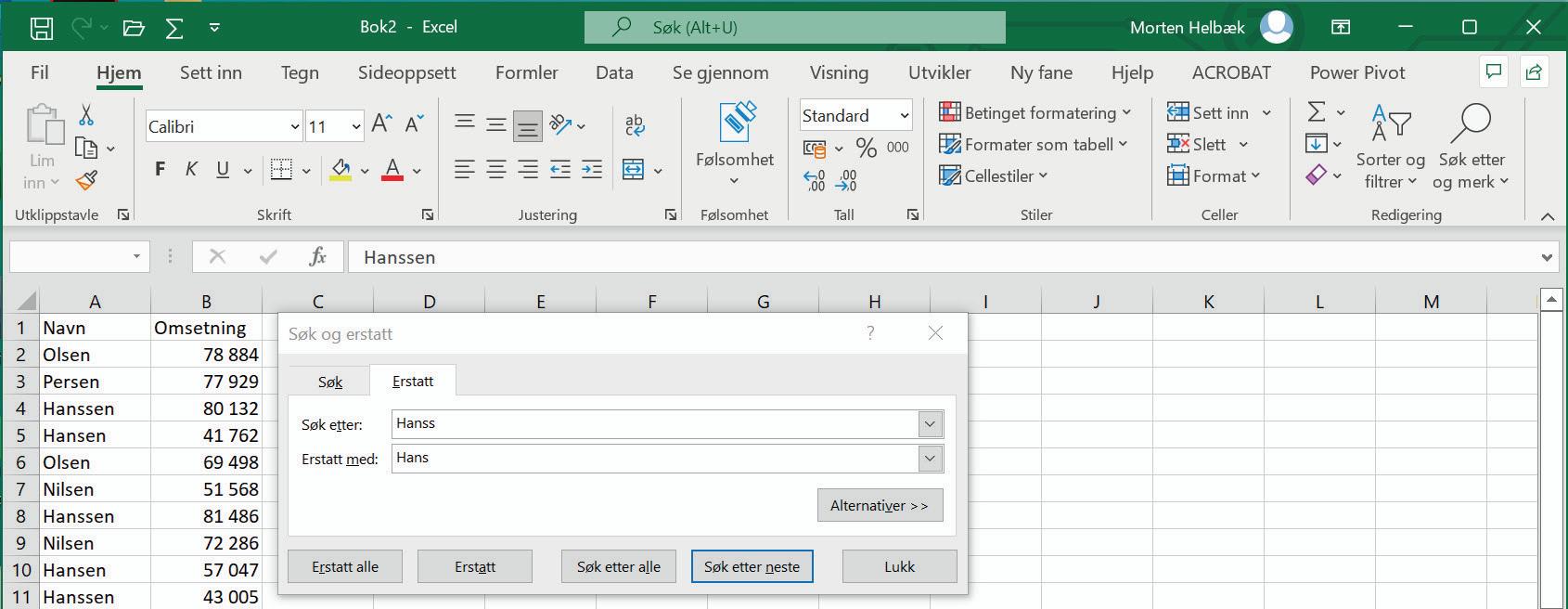Select the AutoSum sigma icon in Redigering
The width and height of the screenshot is (1568, 609).
click(1316, 112)
